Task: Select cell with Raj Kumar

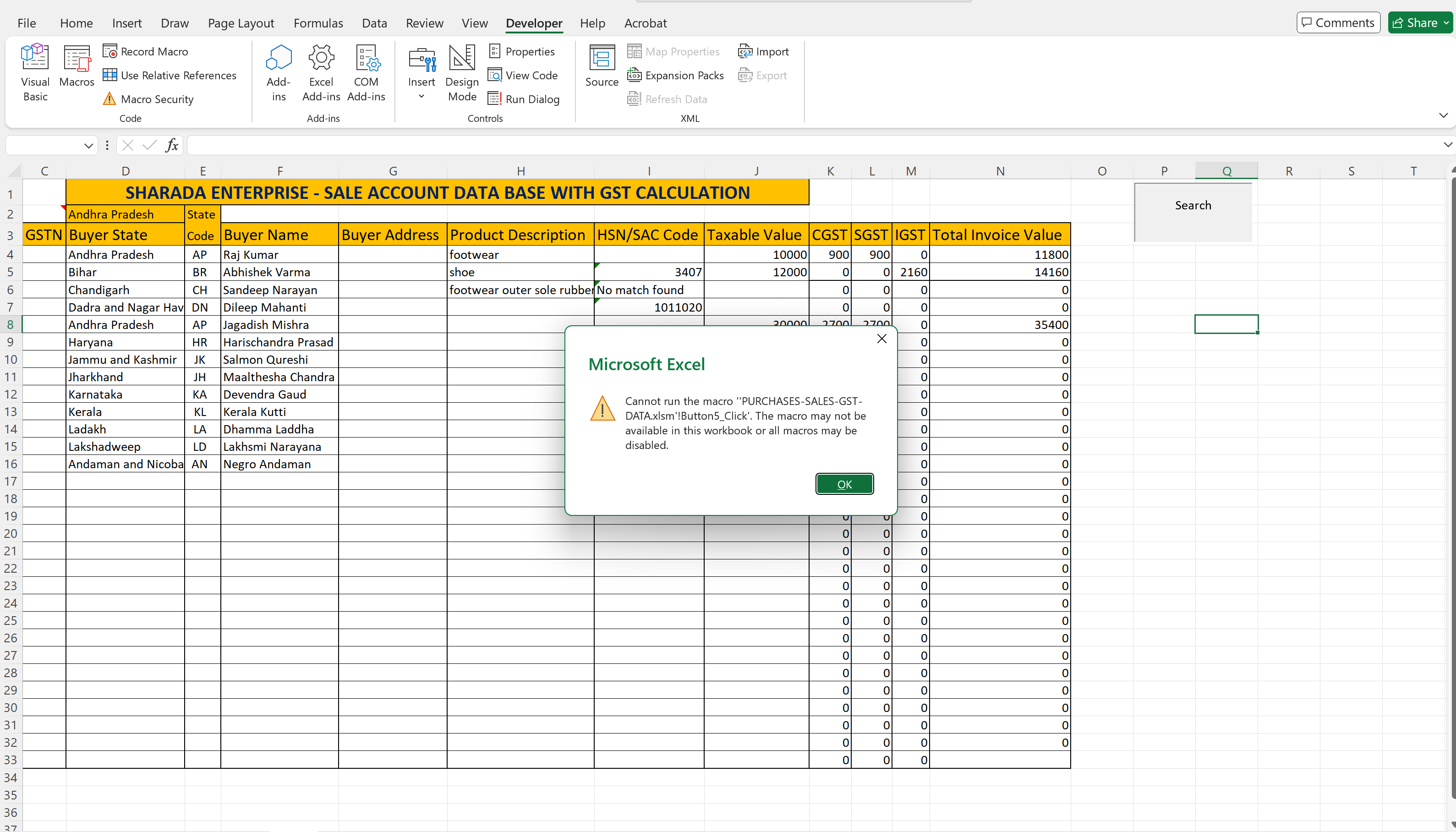Action: coord(279,255)
